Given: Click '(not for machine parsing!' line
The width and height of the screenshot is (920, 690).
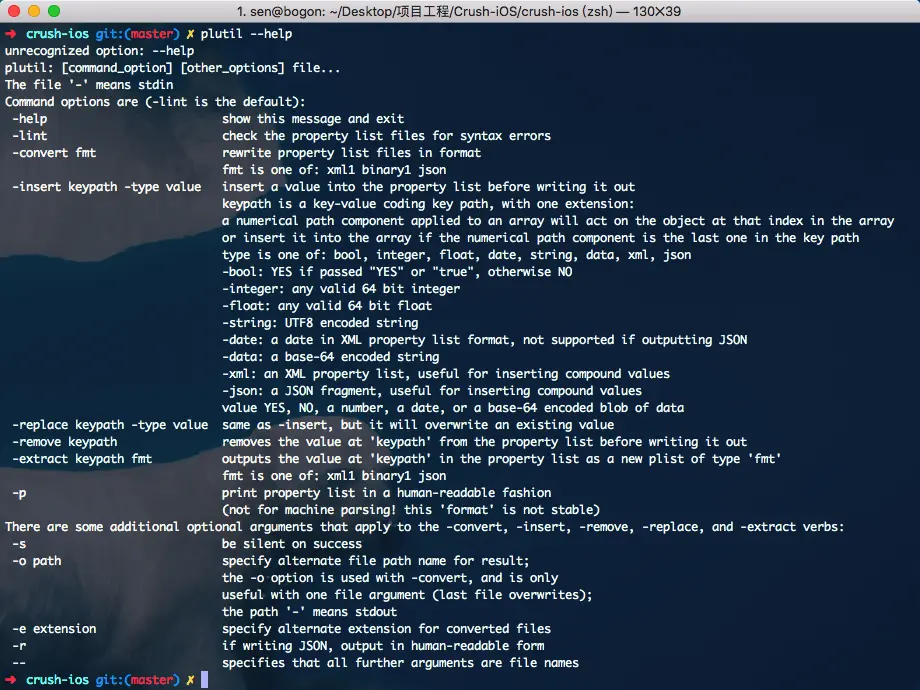Looking at the screenshot, I should click(x=411, y=510).
